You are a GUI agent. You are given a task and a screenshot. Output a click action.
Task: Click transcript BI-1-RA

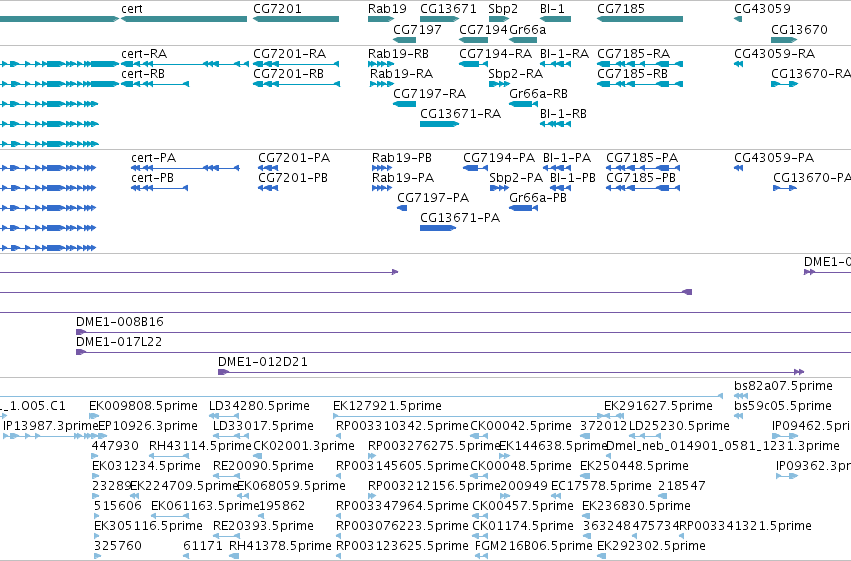point(564,54)
